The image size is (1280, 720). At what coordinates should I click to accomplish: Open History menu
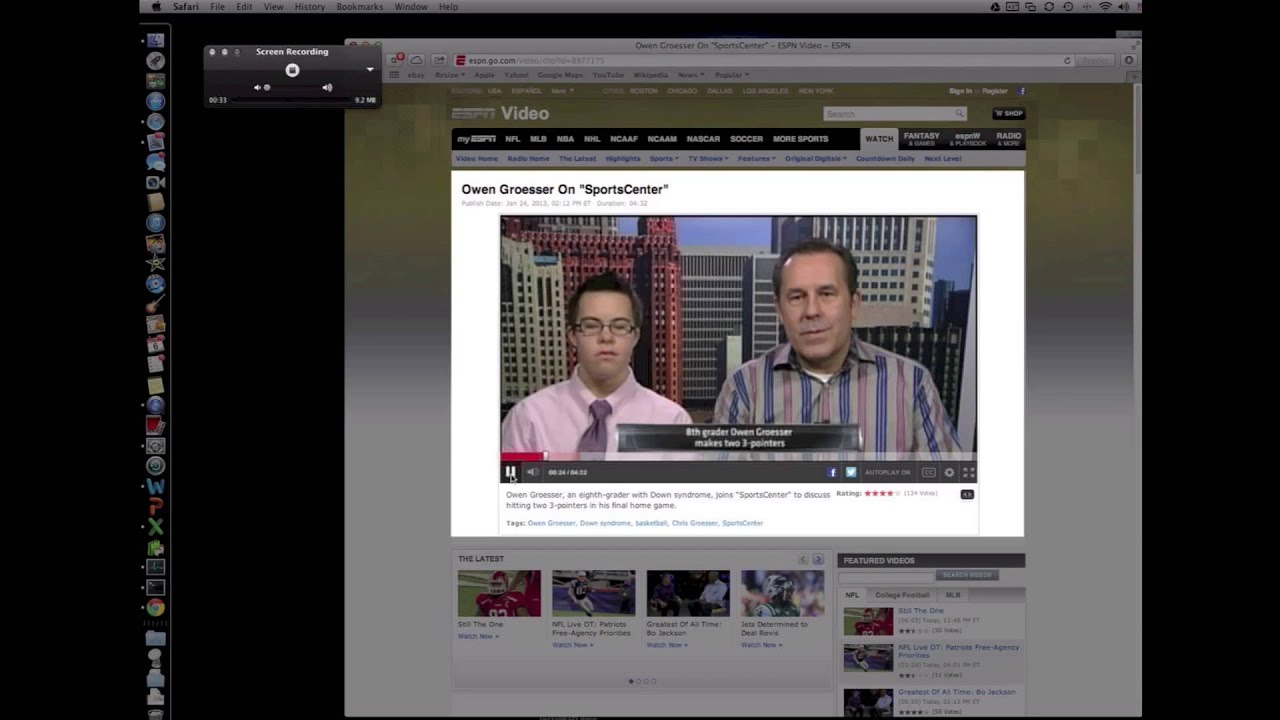[309, 7]
